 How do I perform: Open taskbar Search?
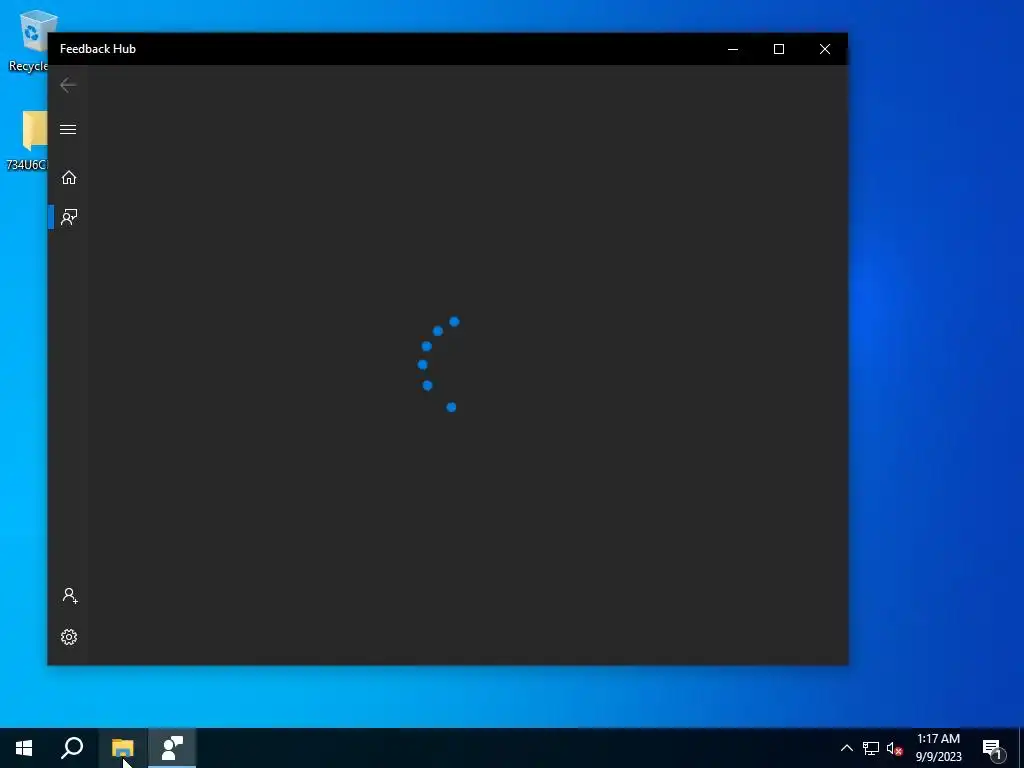tap(72, 748)
